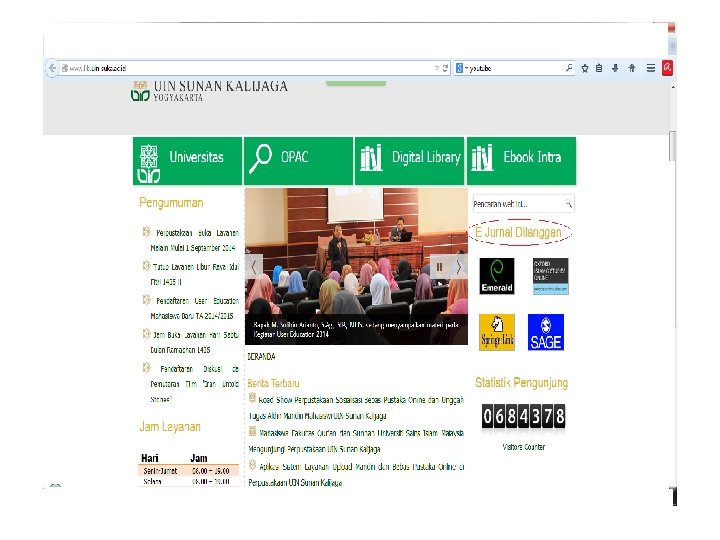This screenshot has height=540, width=720.
Task: Click the books icon on Digital Library tile
Action: [371, 158]
